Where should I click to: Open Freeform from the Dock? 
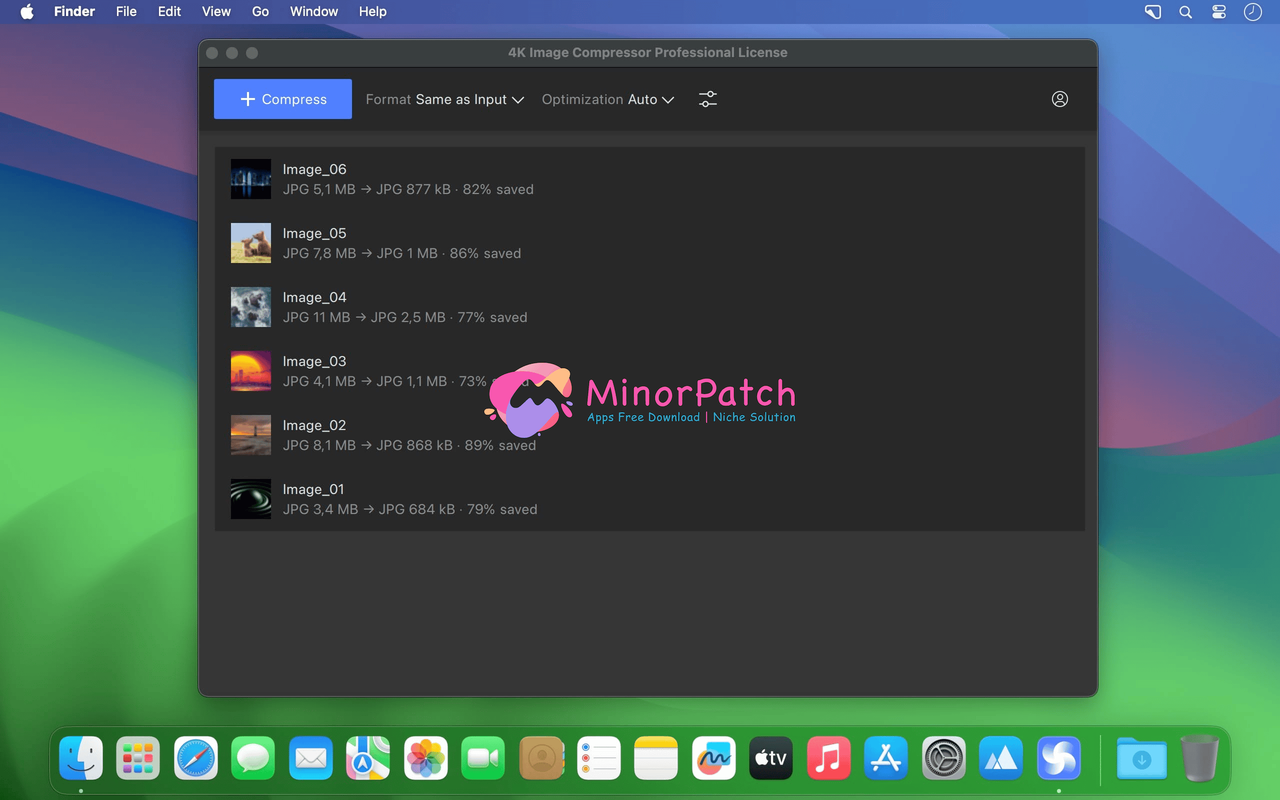714,759
